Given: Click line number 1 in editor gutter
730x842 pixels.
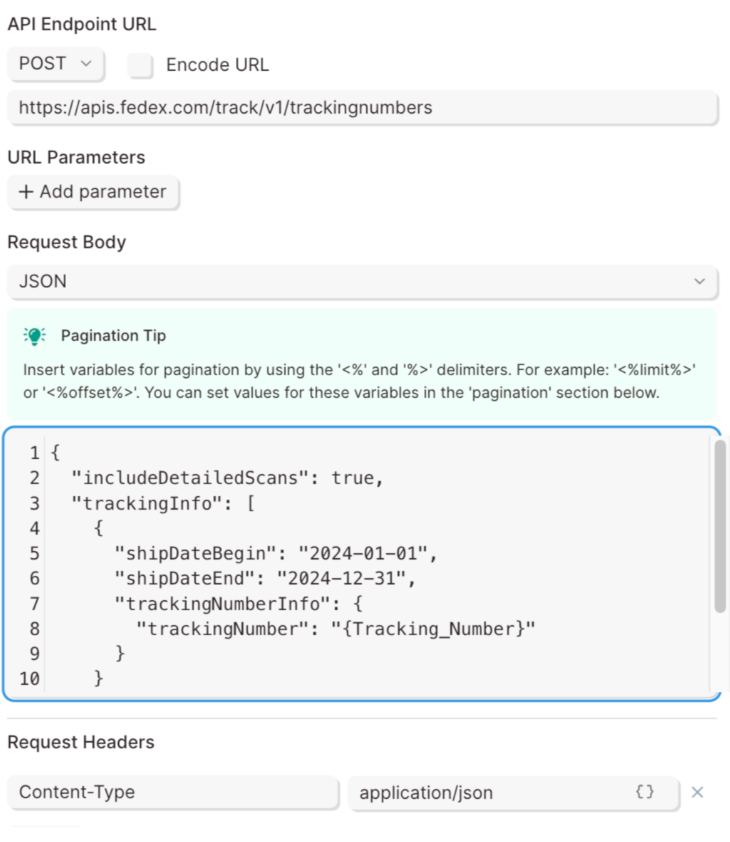Looking at the screenshot, I should (x=34, y=453).
